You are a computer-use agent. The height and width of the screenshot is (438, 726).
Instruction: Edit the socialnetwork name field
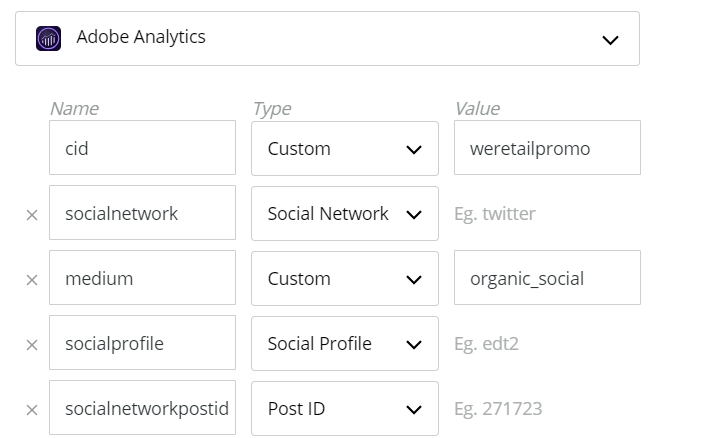point(142,214)
